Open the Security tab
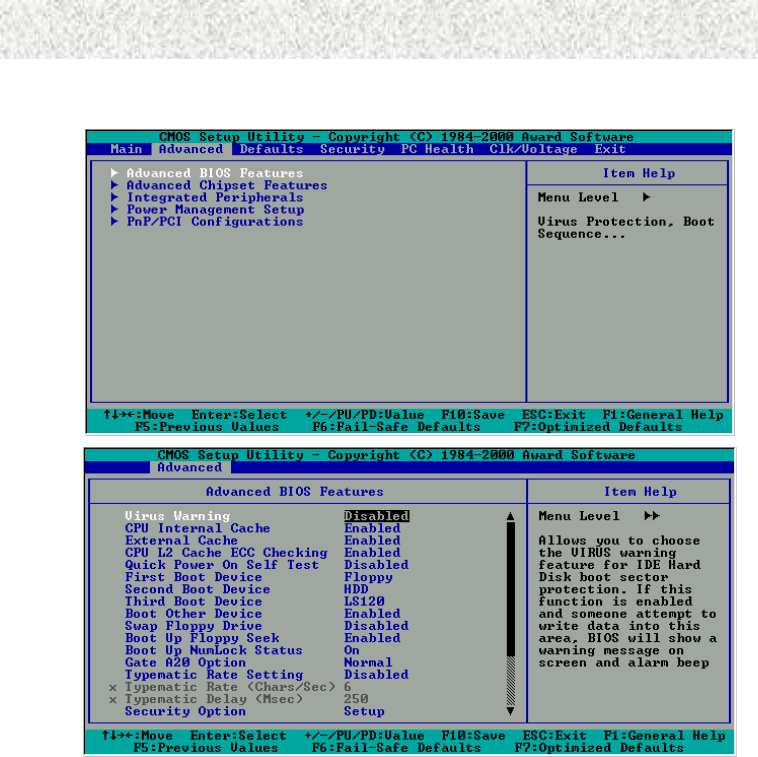This screenshot has height=757, width=758. pyautogui.click(x=352, y=149)
